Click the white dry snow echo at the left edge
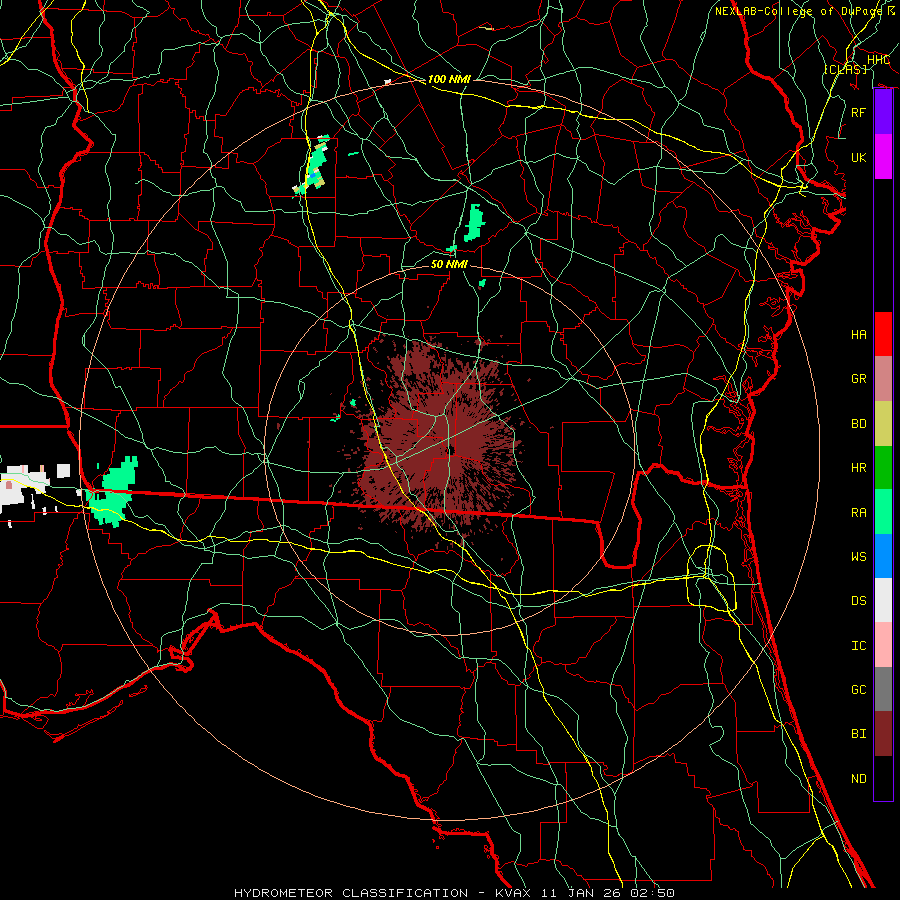Screen dimensions: 900x900 tap(26, 488)
